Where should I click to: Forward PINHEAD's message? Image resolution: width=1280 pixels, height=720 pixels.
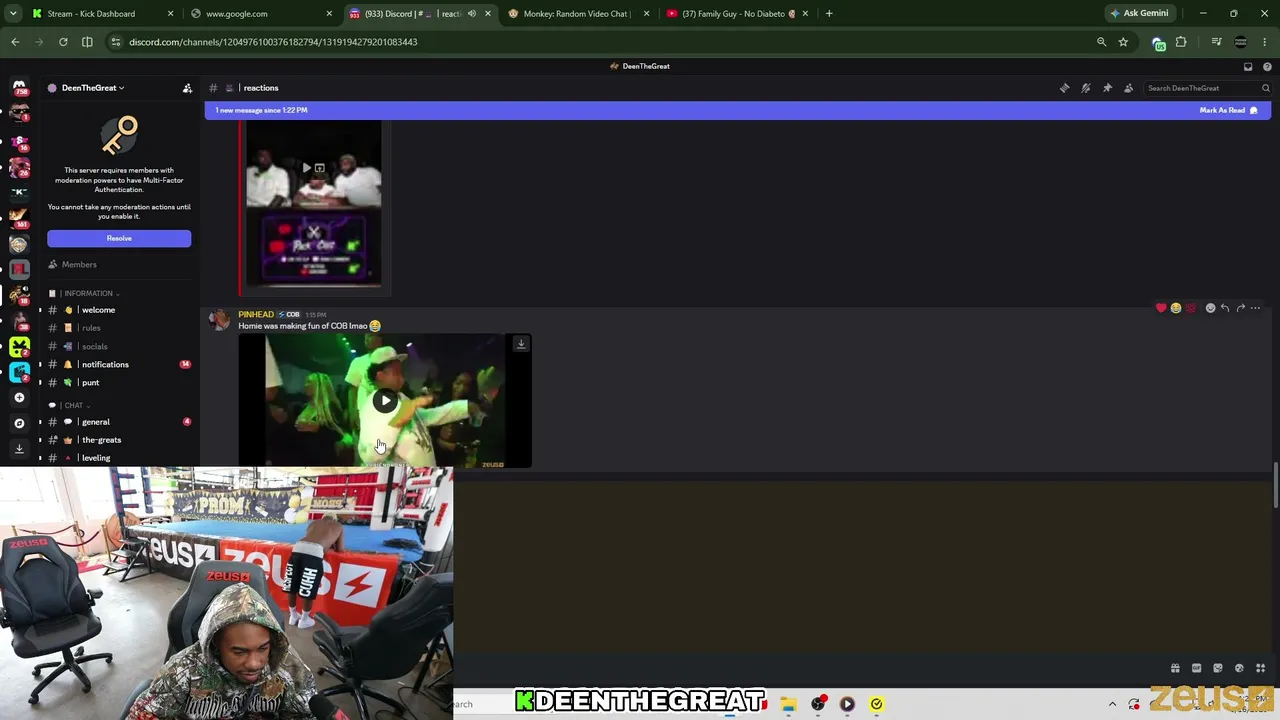point(1240,308)
